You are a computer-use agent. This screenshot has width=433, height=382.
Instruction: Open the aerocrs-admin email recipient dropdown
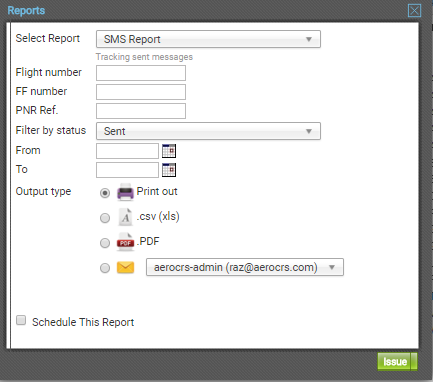click(x=245, y=267)
